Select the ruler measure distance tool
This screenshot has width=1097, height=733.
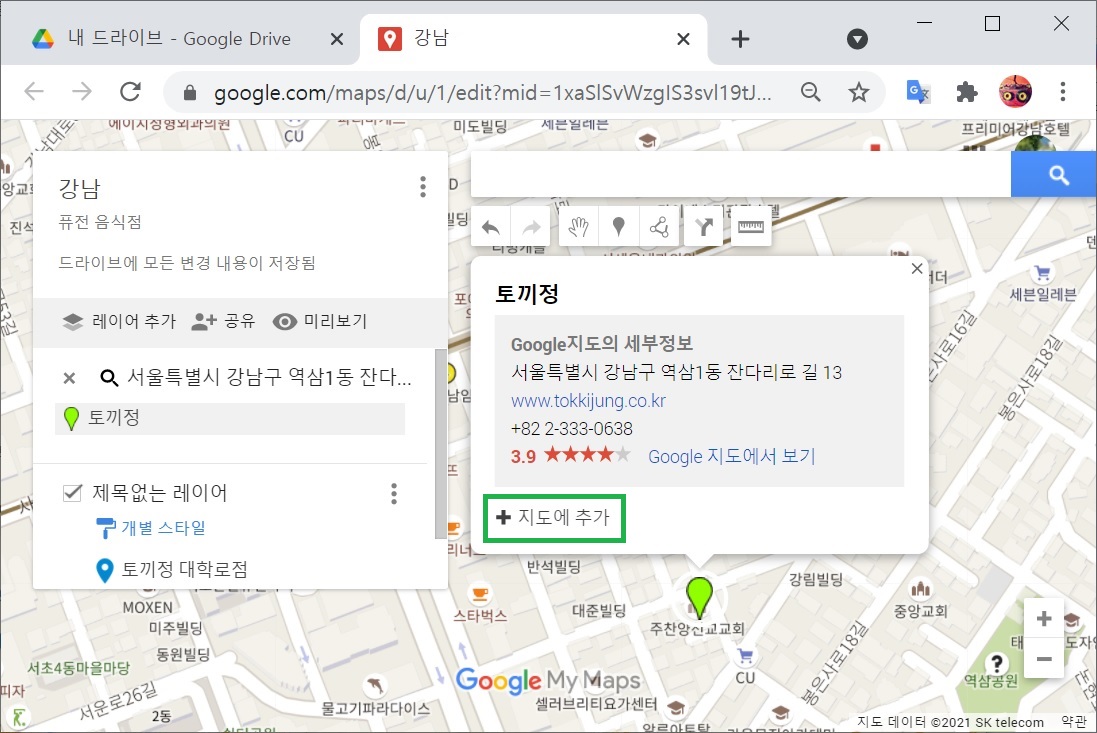pyautogui.click(x=751, y=227)
